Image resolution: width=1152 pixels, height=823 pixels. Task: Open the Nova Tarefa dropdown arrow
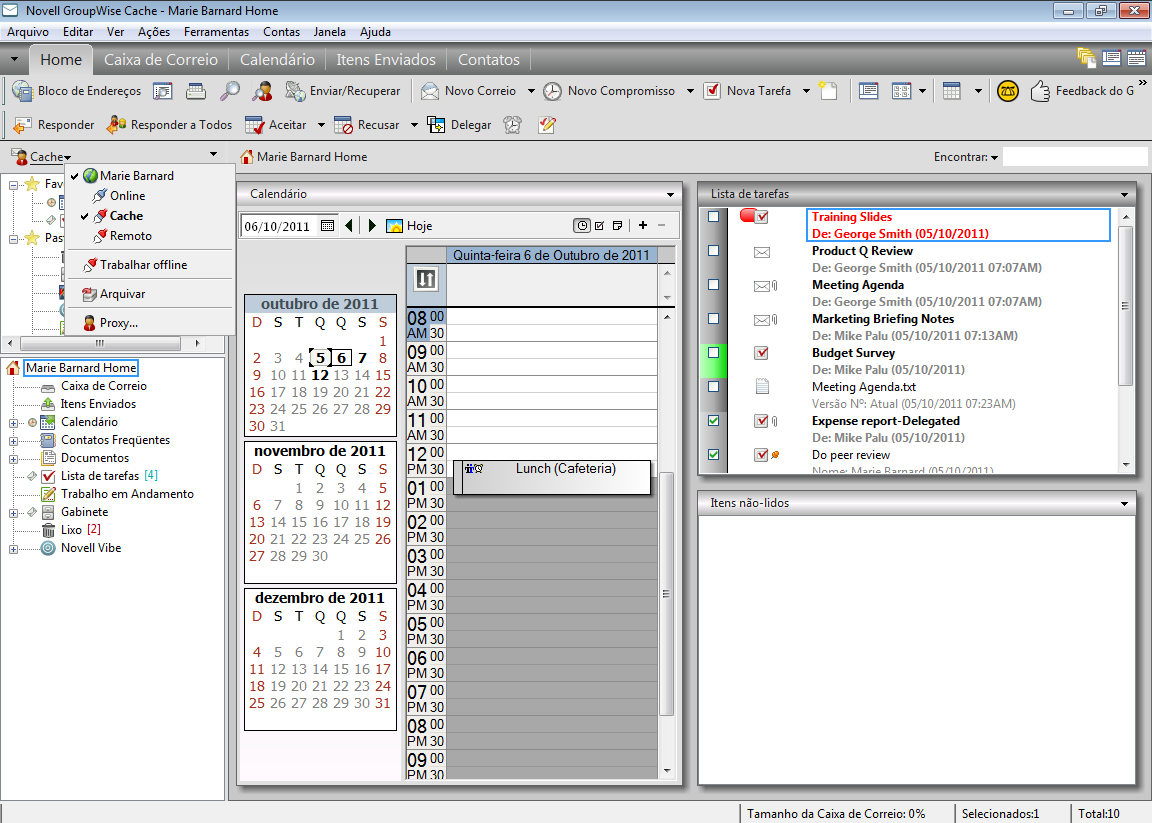click(805, 91)
